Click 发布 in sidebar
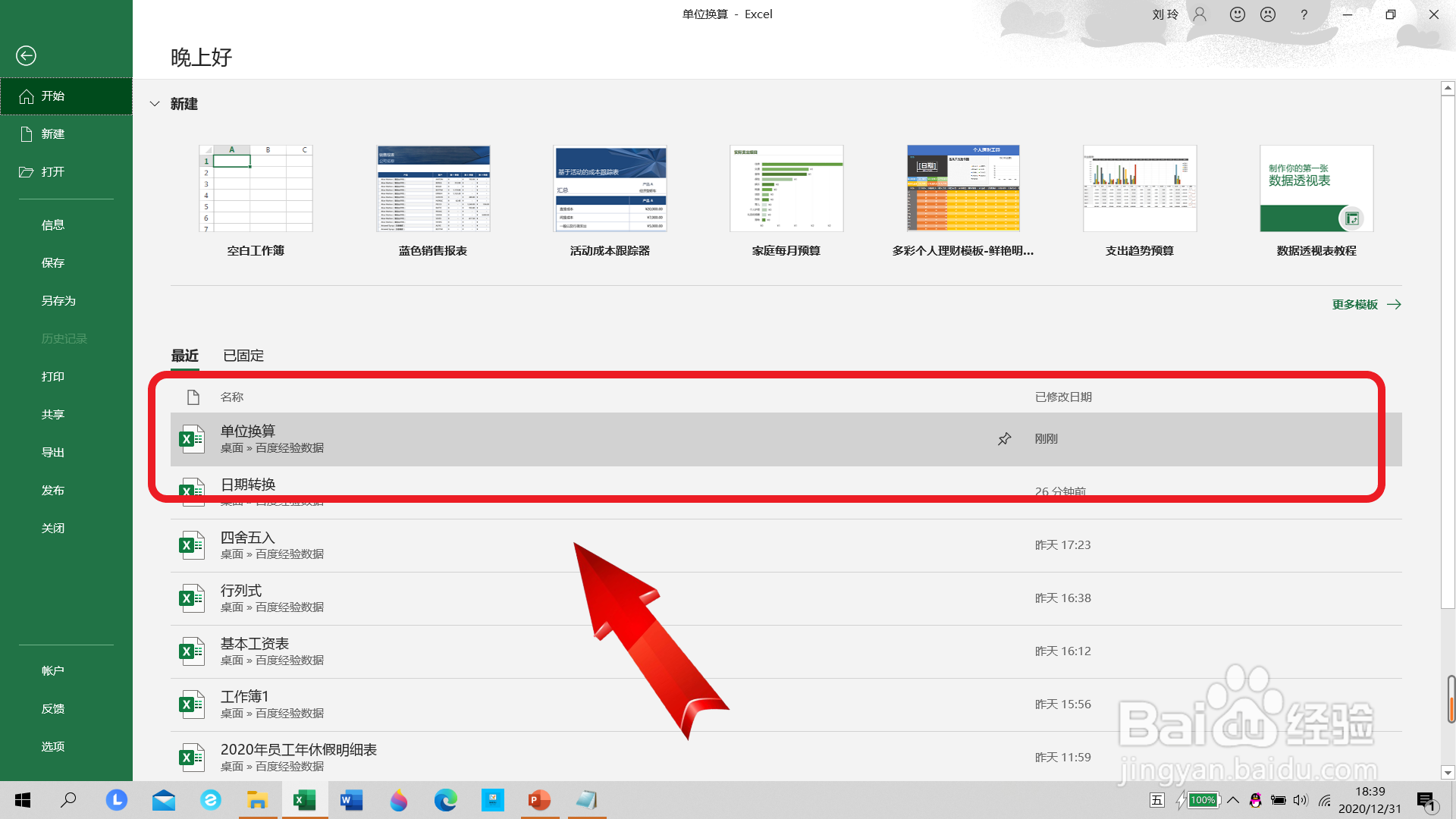The width and height of the screenshot is (1456, 819). [x=67, y=491]
